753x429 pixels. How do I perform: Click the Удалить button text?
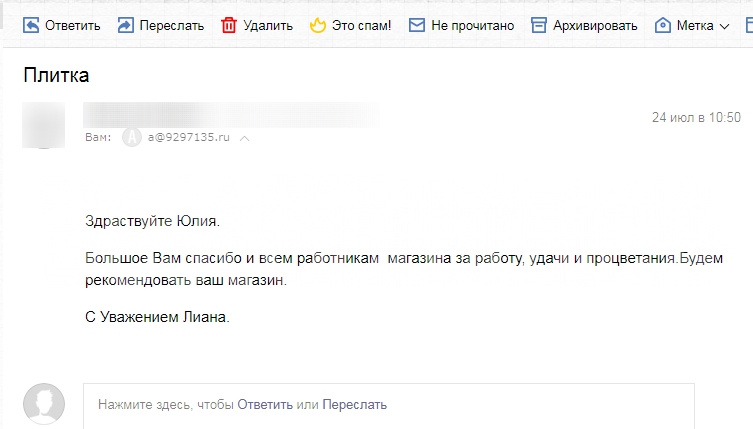click(x=268, y=25)
